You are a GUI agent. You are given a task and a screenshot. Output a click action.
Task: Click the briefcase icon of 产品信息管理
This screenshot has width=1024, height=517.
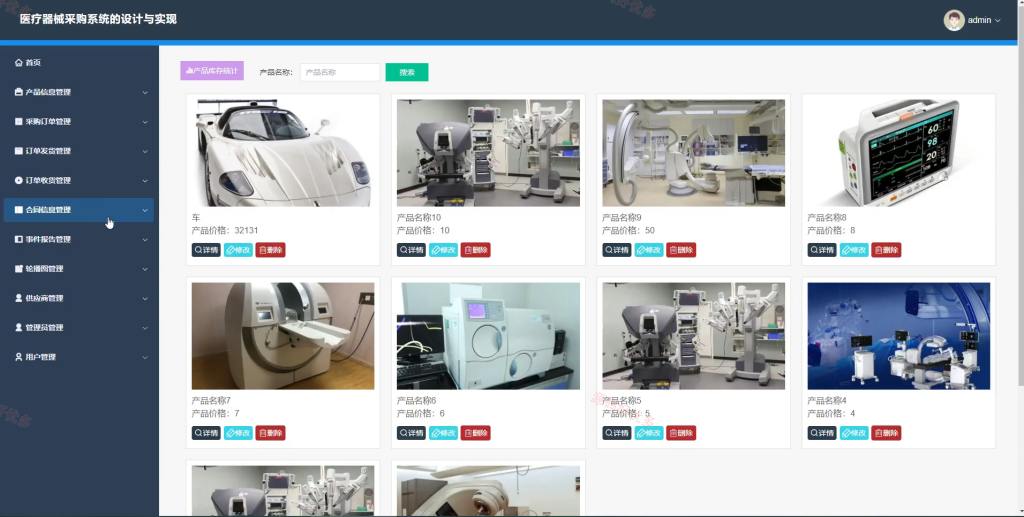tap(18, 92)
